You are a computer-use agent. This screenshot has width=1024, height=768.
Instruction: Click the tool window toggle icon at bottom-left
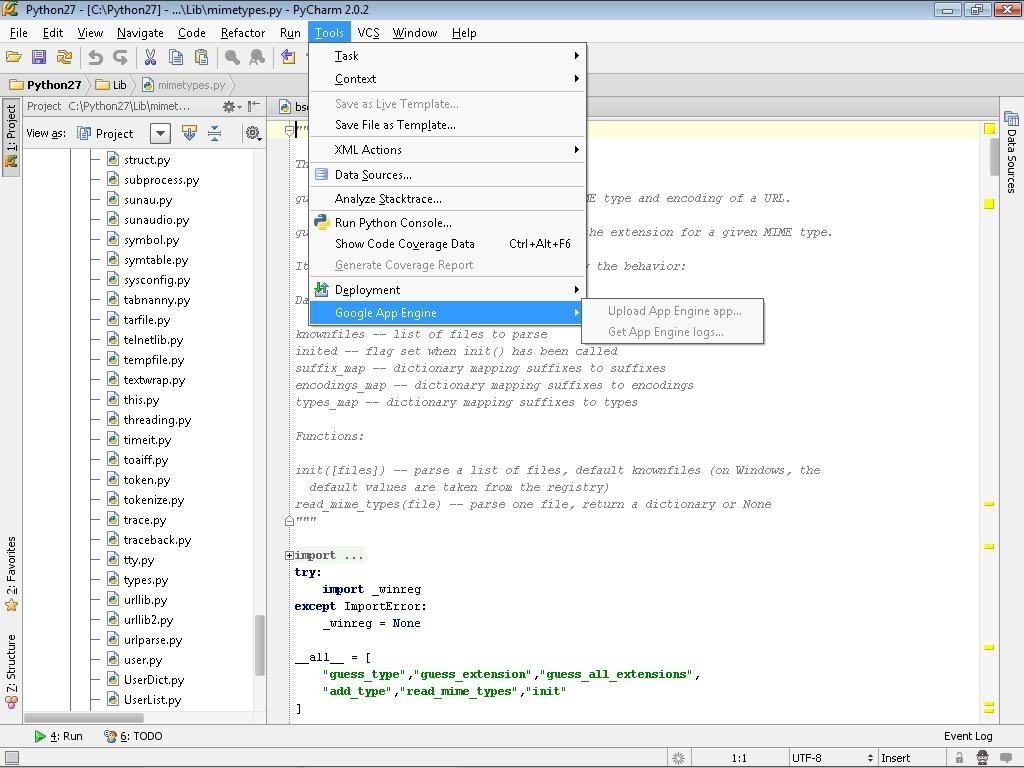tap(12, 758)
